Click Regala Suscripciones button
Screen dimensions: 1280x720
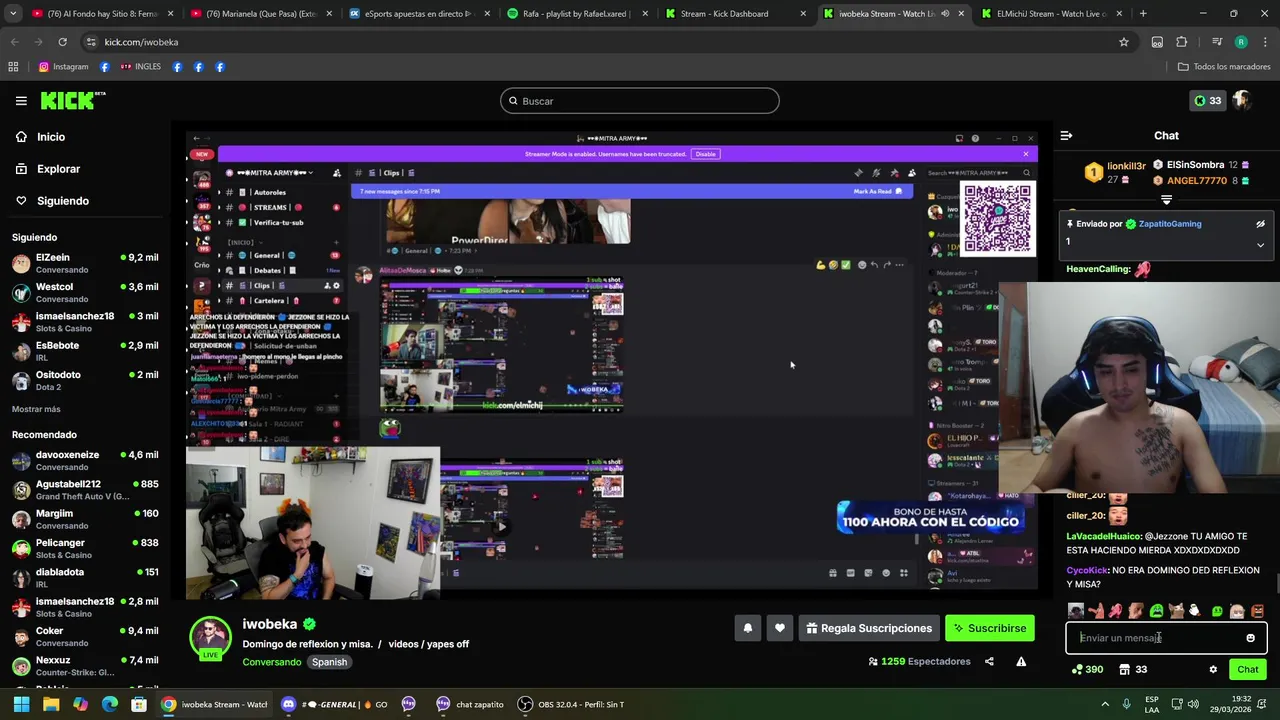[x=869, y=628]
